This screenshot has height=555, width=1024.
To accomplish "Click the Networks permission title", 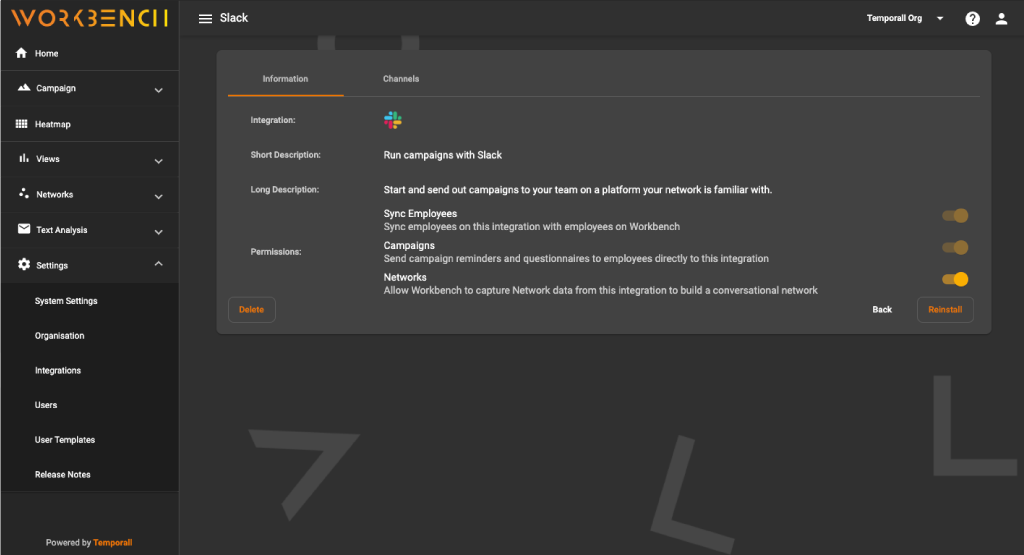I will pyautogui.click(x=405, y=278).
